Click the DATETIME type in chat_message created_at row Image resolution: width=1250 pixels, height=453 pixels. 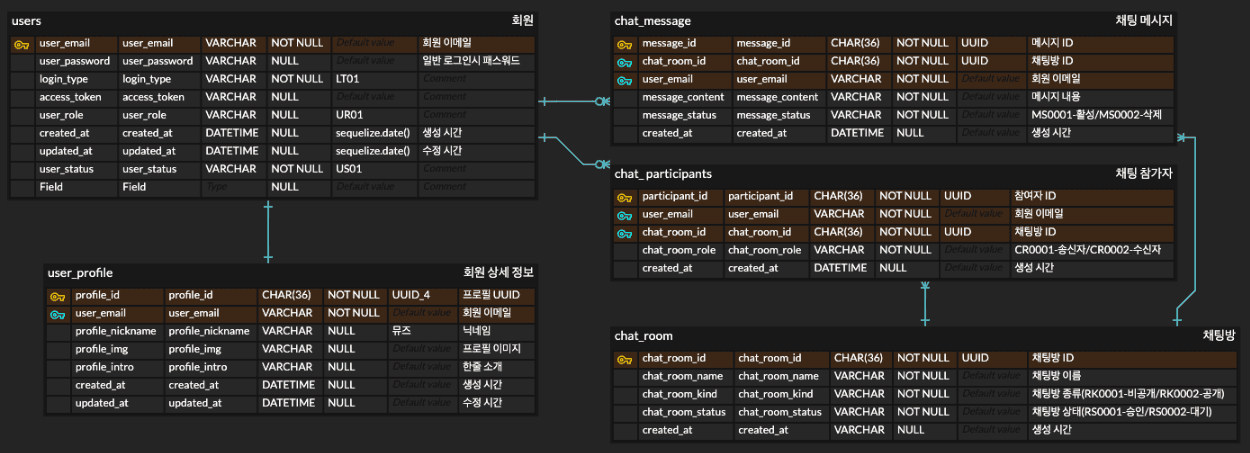click(856, 133)
